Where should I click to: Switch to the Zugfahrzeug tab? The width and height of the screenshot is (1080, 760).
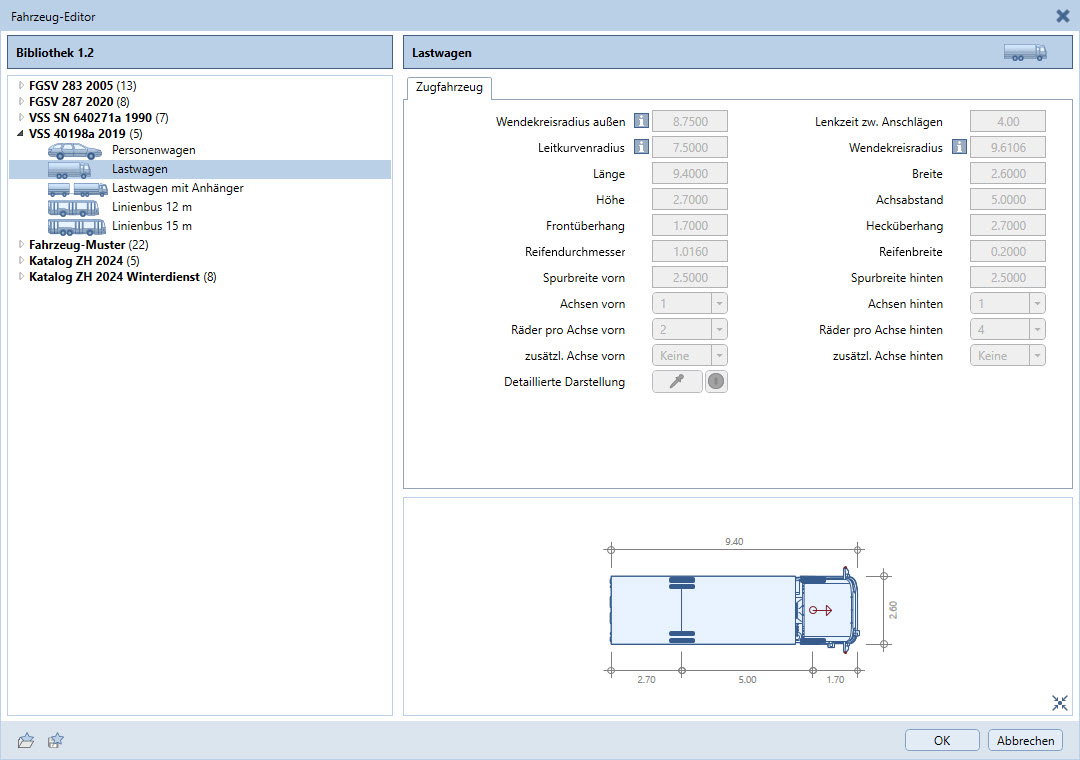(x=449, y=88)
